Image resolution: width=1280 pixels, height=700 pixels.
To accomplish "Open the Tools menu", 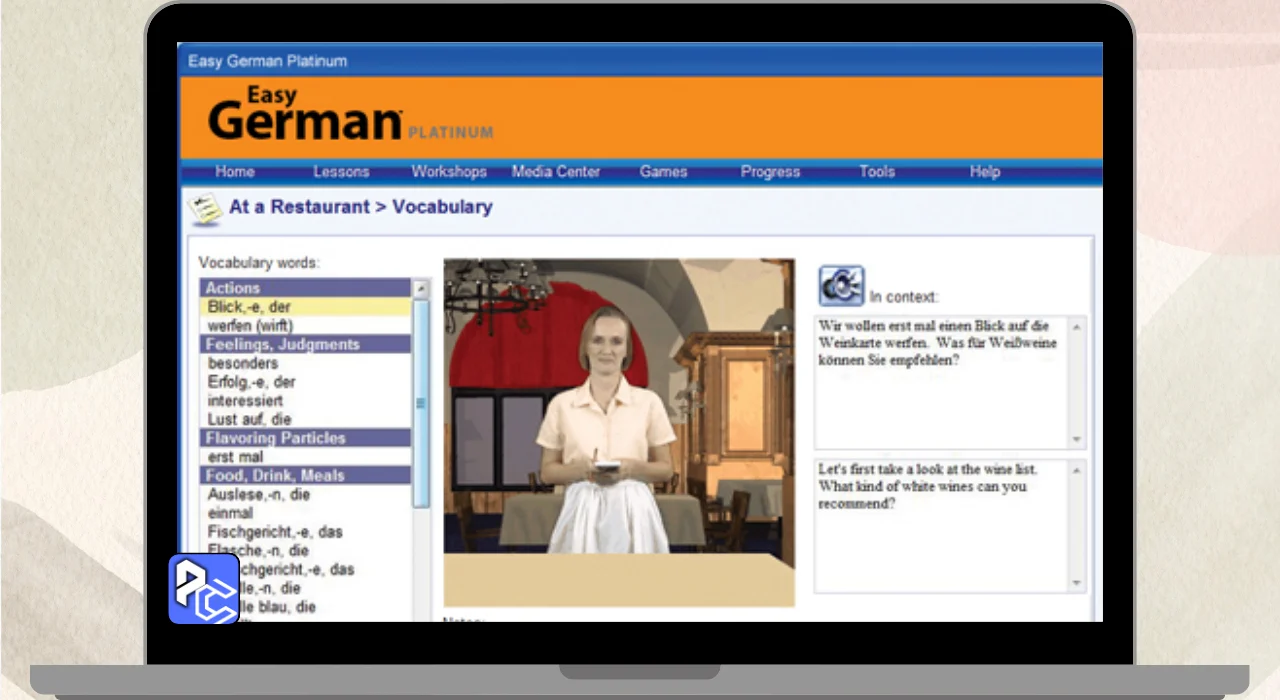I will point(877,172).
